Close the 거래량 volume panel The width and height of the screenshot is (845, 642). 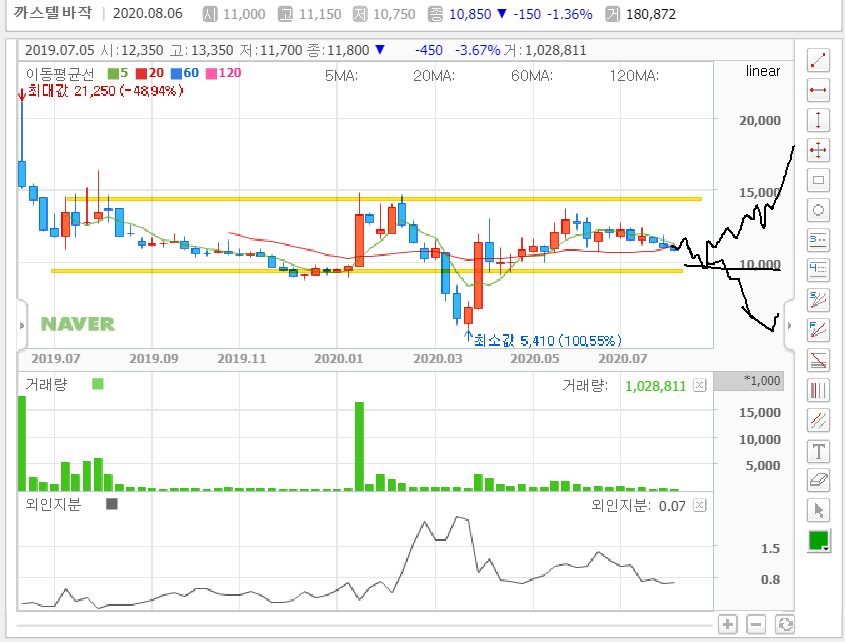coord(699,385)
